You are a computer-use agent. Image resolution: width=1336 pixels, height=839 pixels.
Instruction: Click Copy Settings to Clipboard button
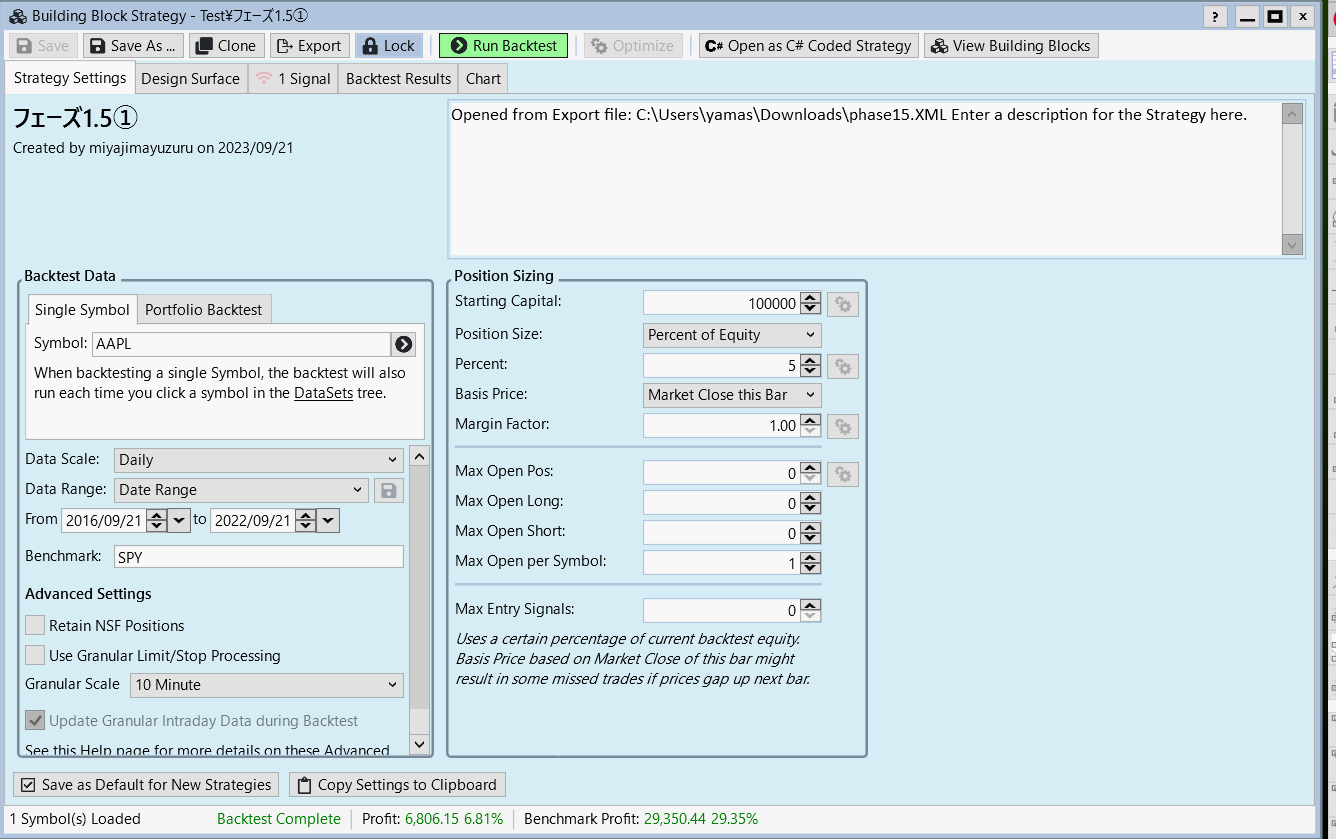[x=397, y=785]
